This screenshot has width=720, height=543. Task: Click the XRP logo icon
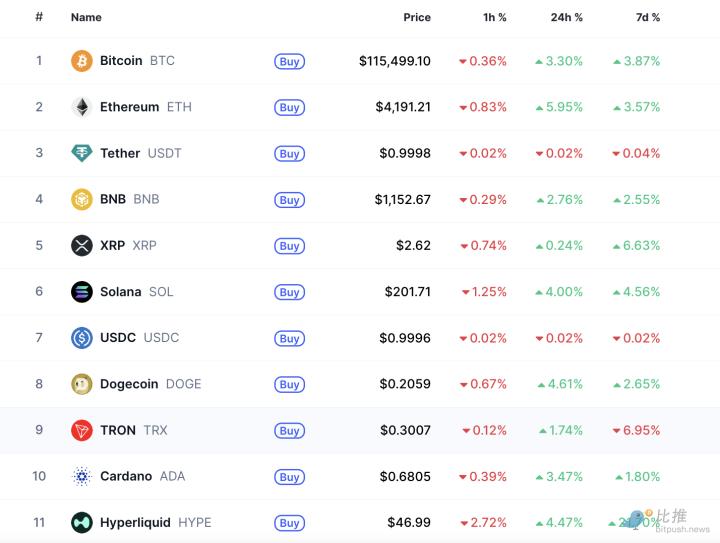pyautogui.click(x=81, y=245)
